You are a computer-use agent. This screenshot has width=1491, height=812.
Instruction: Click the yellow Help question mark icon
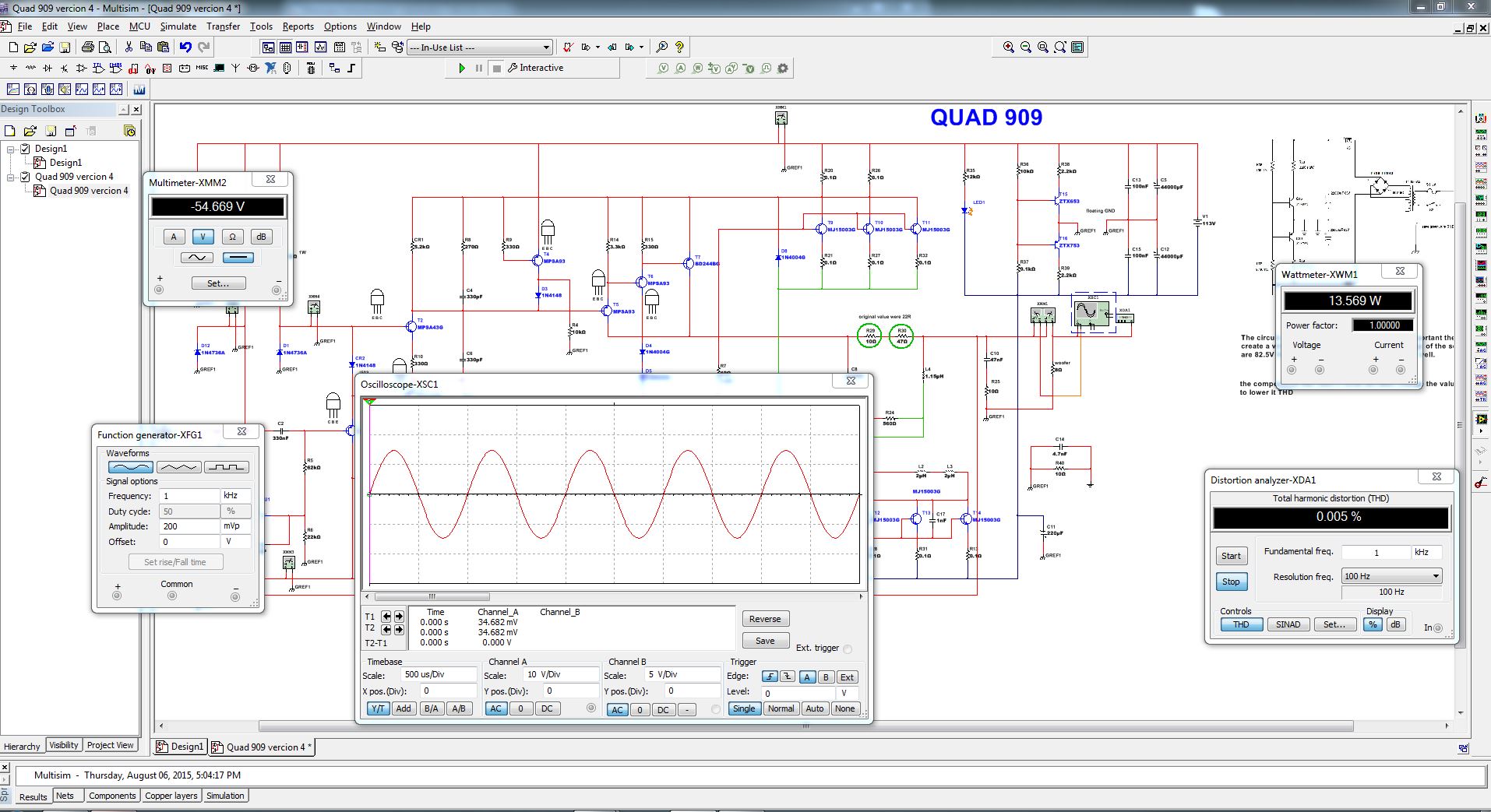click(679, 47)
